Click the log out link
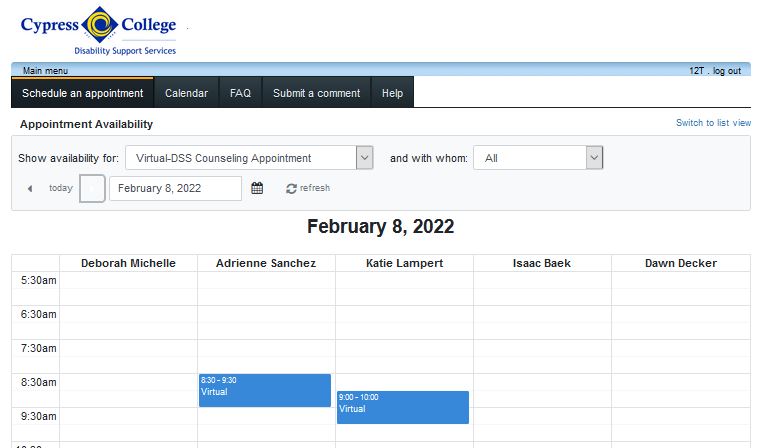The width and height of the screenshot is (757, 448). coord(727,70)
